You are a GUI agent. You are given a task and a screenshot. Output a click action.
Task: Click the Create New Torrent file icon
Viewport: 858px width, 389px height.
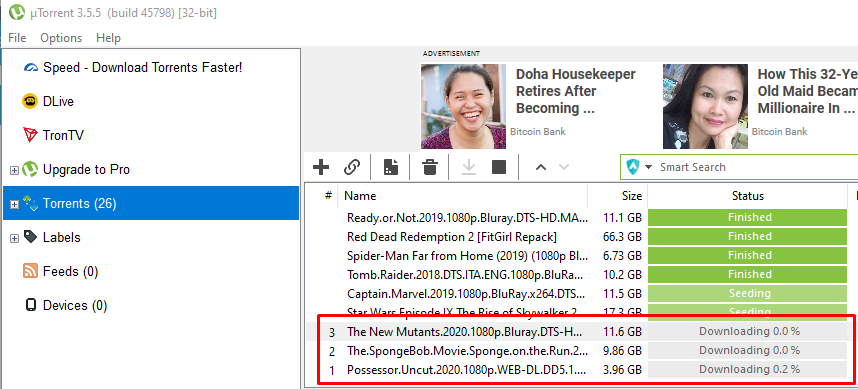(x=391, y=167)
